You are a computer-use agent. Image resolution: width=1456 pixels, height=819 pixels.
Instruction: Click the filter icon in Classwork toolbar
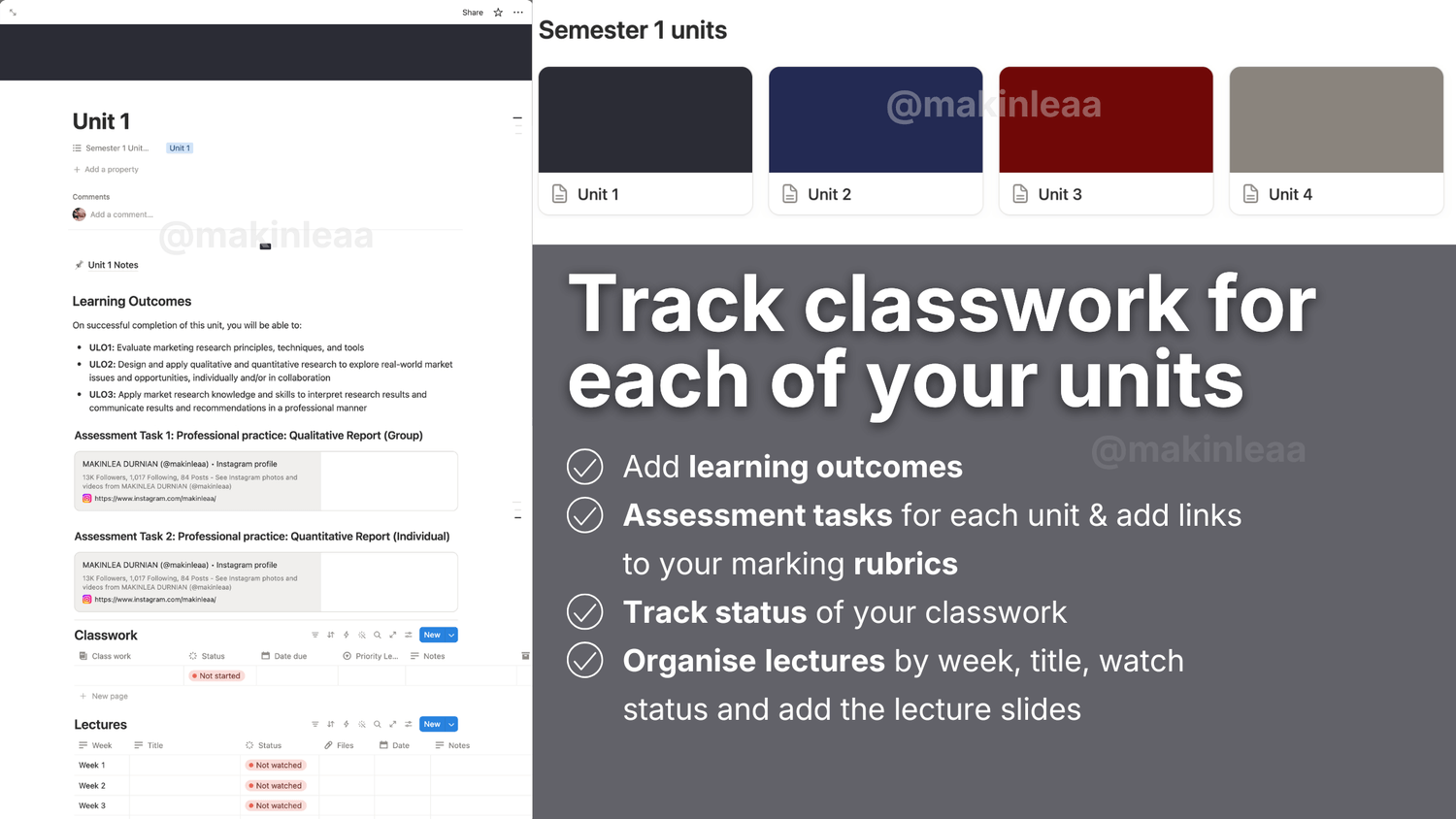(314, 635)
